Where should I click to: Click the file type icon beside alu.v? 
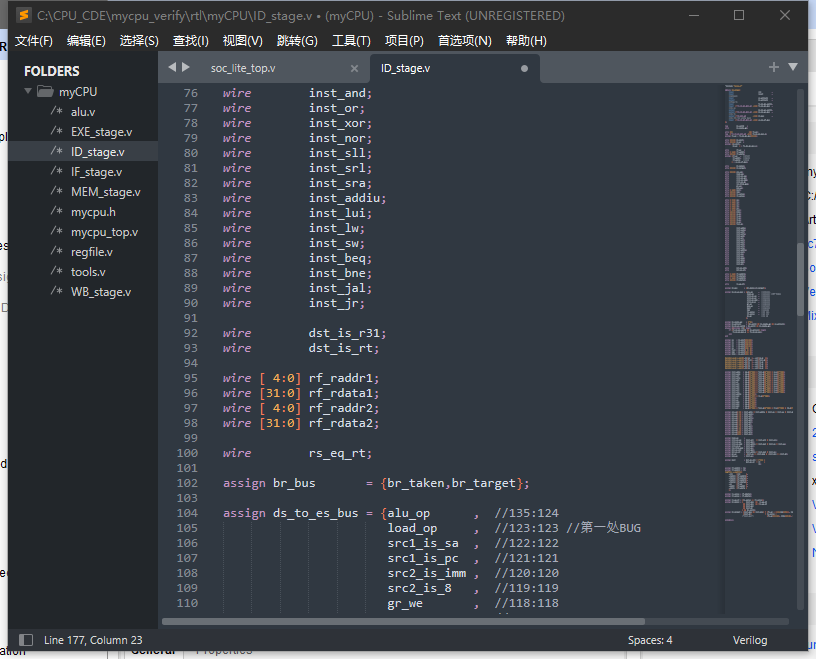57,111
